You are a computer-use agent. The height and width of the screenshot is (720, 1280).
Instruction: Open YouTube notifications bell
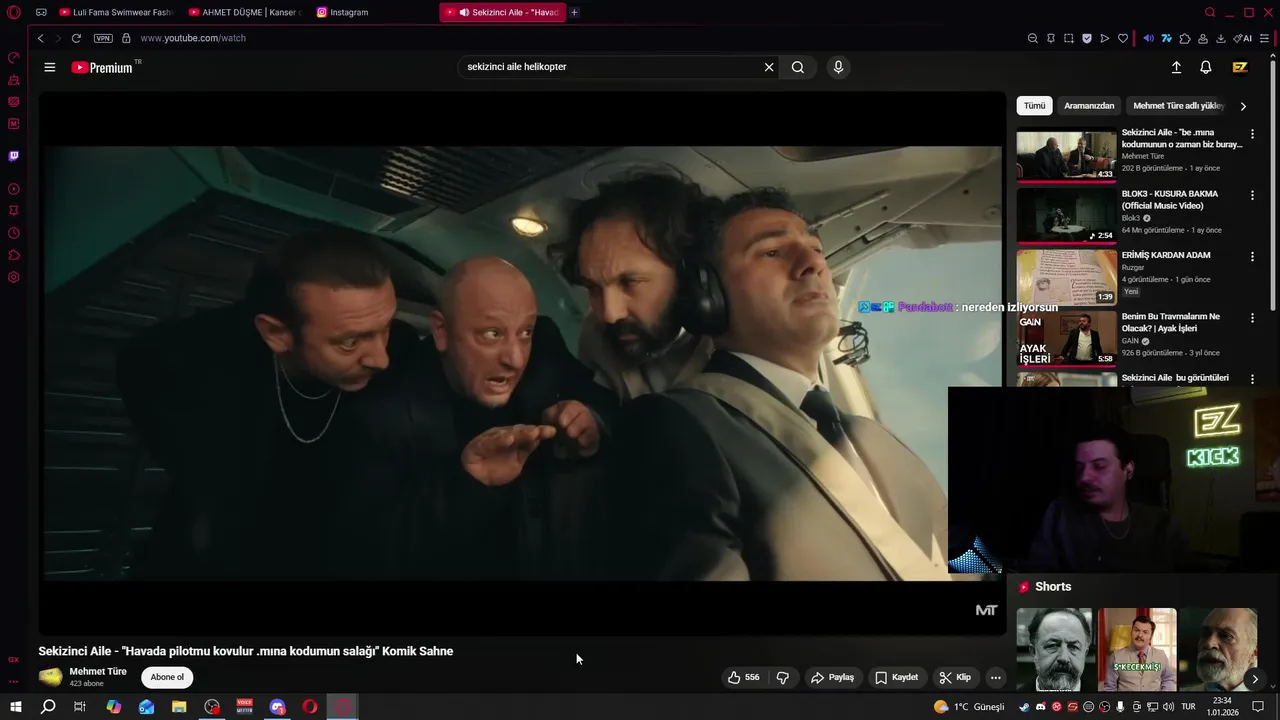(x=1206, y=67)
